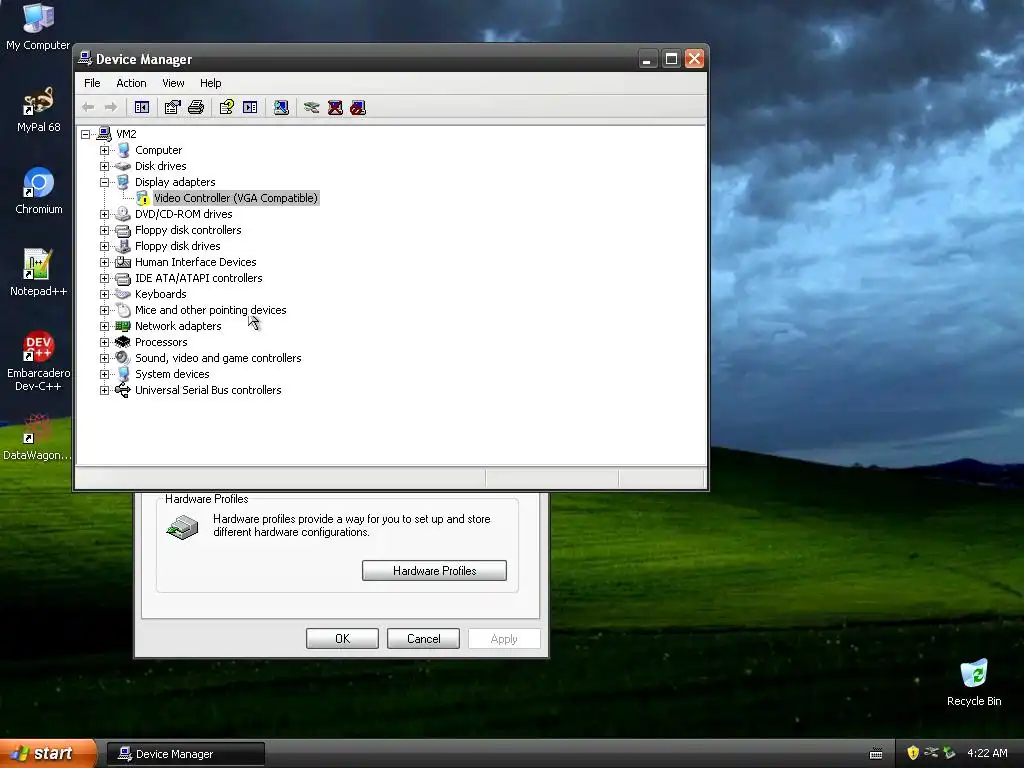Click the Help question-mark toolbar icon
The height and width of the screenshot is (768, 1024).
(x=227, y=107)
